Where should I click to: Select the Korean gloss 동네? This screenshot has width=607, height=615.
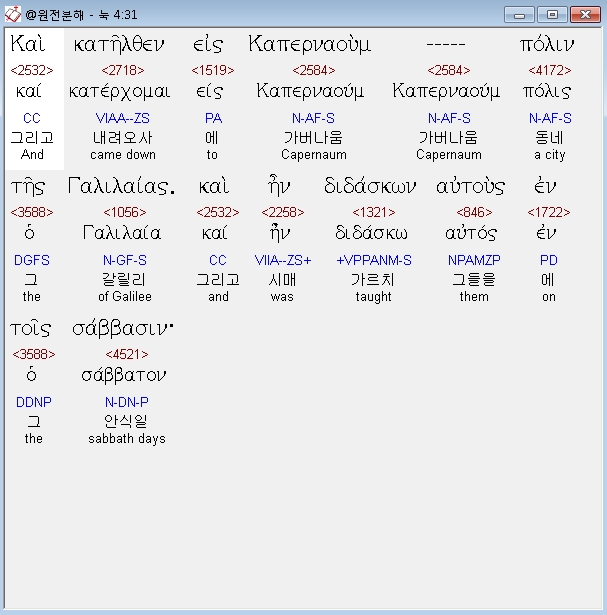tap(549, 138)
